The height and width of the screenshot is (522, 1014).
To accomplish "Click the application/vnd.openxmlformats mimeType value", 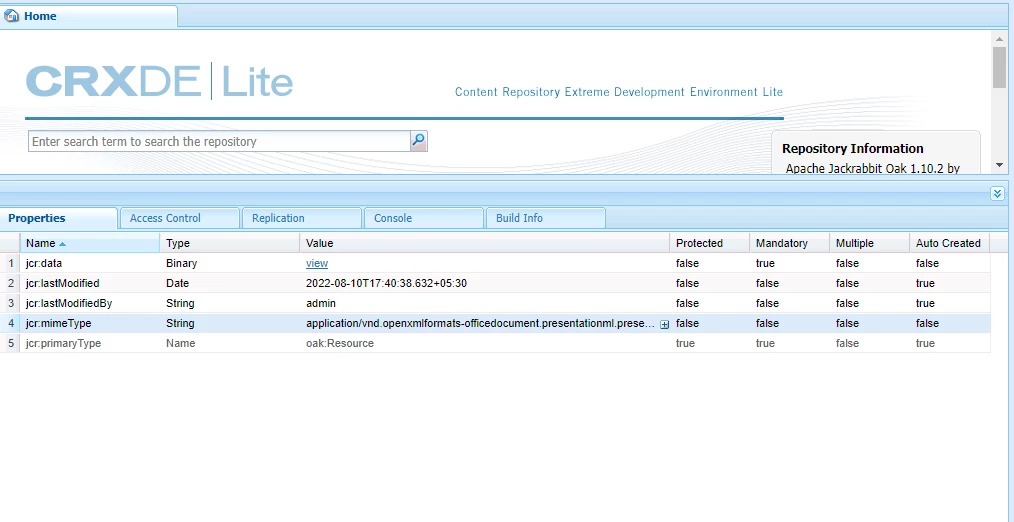I will point(480,323).
